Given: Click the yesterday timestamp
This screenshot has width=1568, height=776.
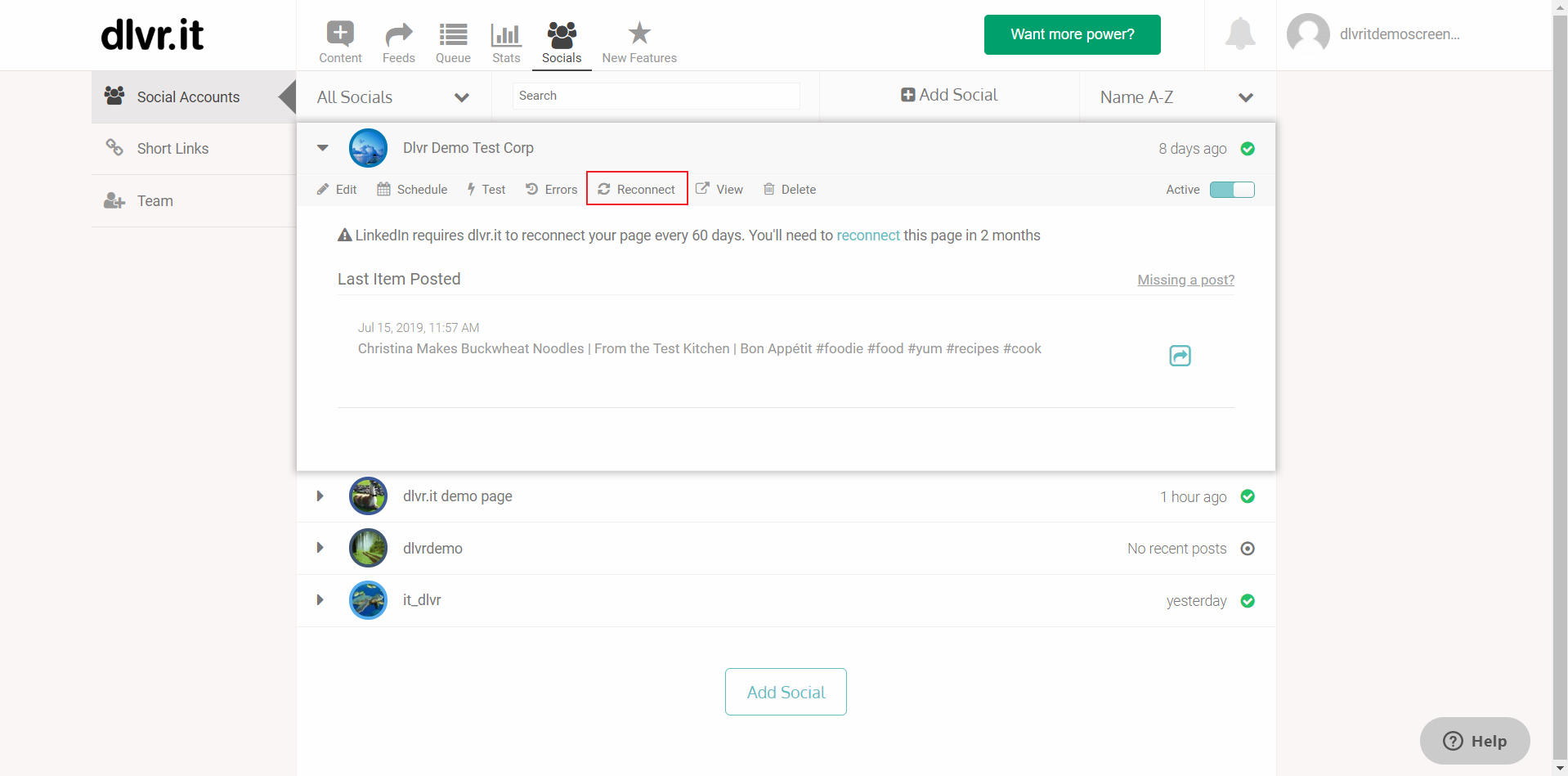Looking at the screenshot, I should click(1196, 601).
